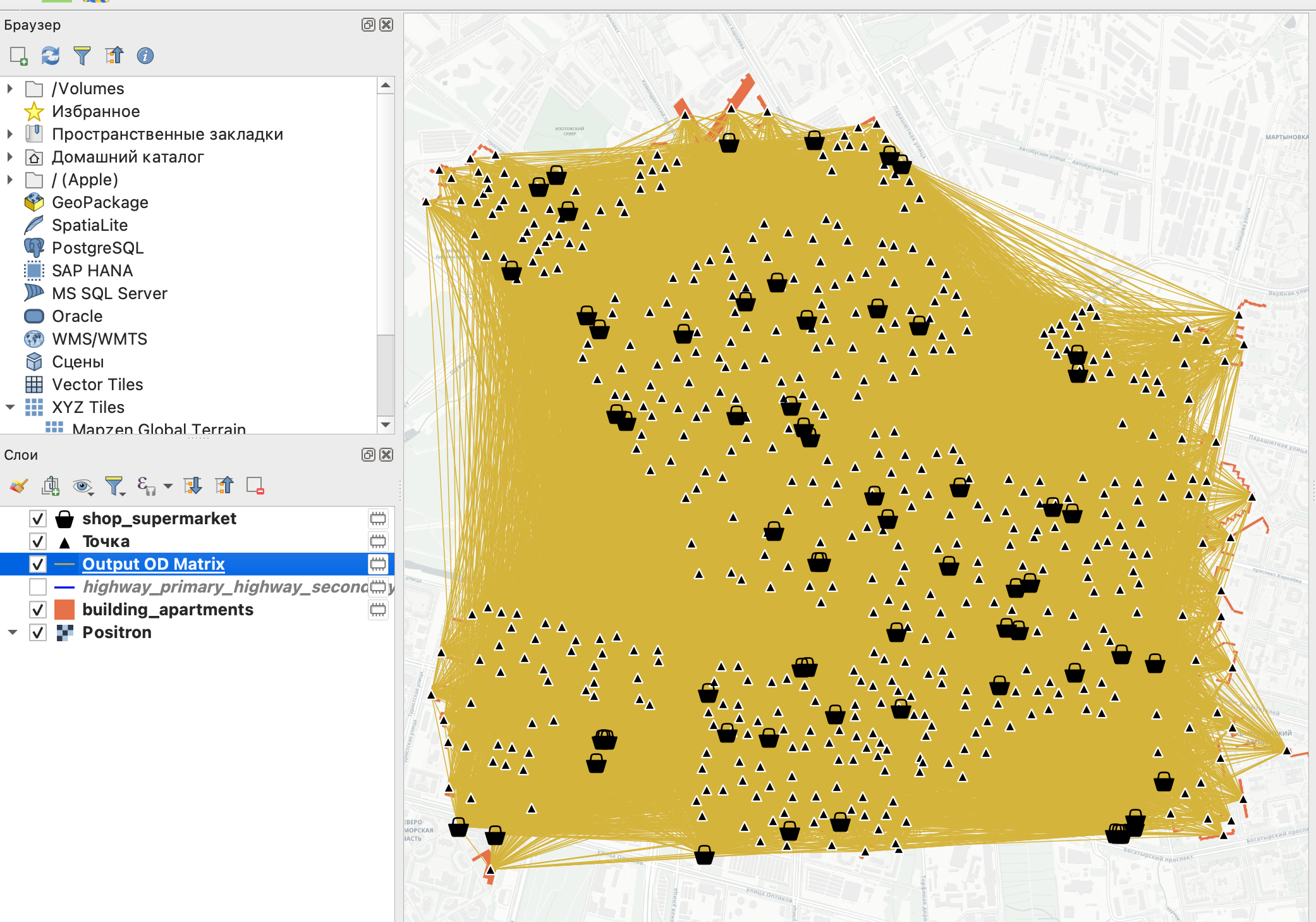This screenshot has width=1316, height=922.
Task: Open Layer Styling brush icon
Action: [19, 486]
